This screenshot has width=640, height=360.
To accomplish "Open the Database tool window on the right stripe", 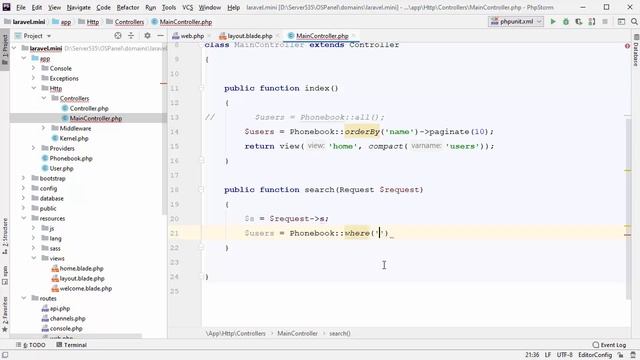I will click(x=636, y=51).
